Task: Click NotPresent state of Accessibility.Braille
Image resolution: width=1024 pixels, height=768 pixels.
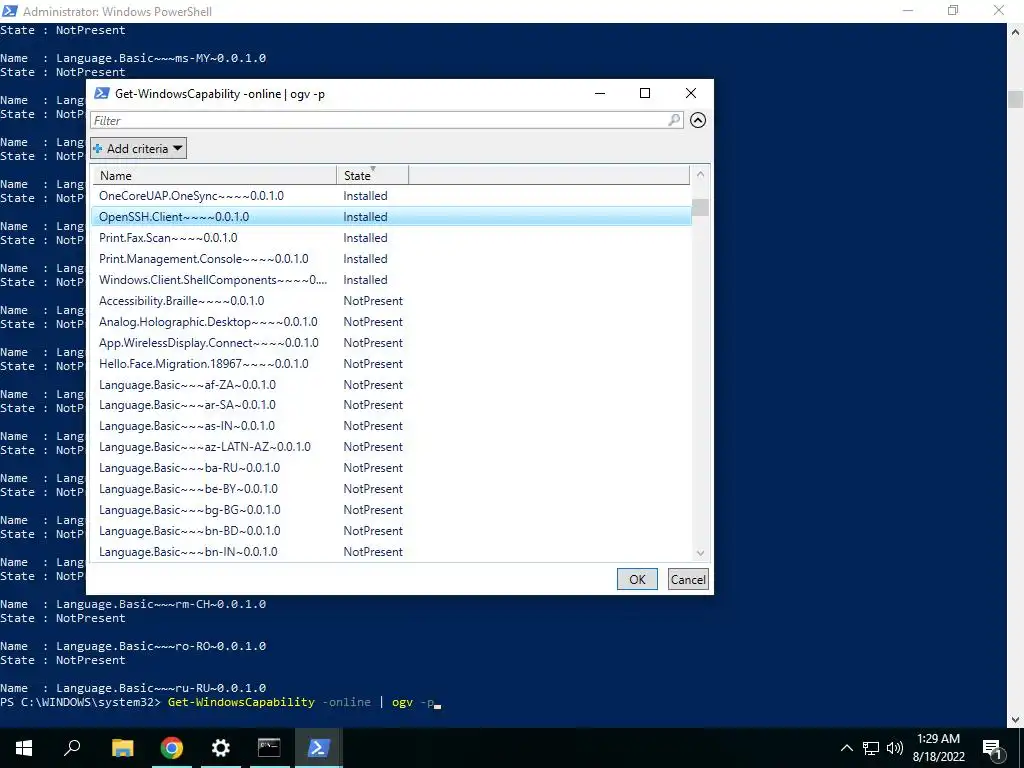Action: click(373, 301)
